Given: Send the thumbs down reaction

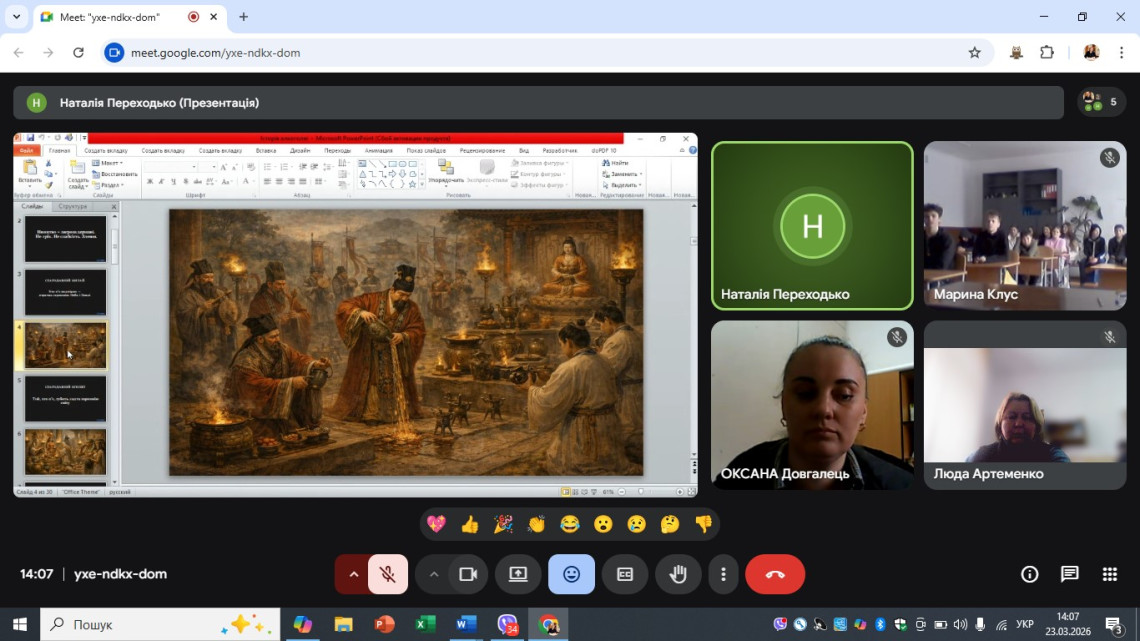Looking at the screenshot, I should 704,524.
